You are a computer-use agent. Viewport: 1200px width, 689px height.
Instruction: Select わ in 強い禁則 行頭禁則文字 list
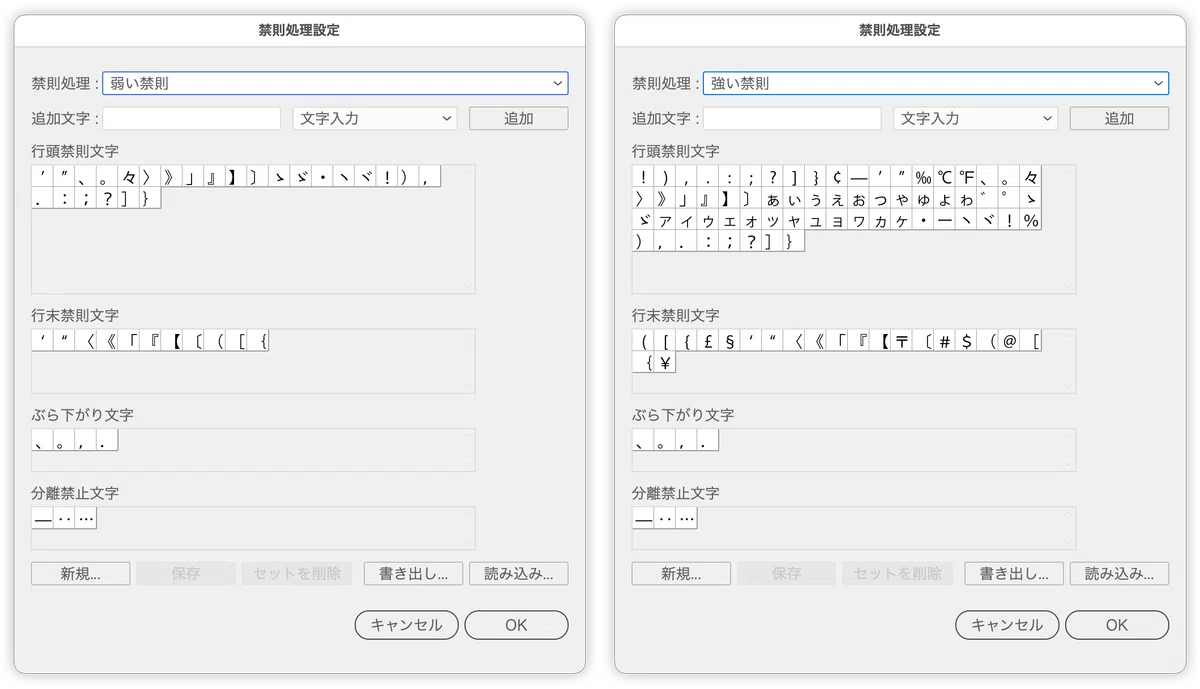967,198
